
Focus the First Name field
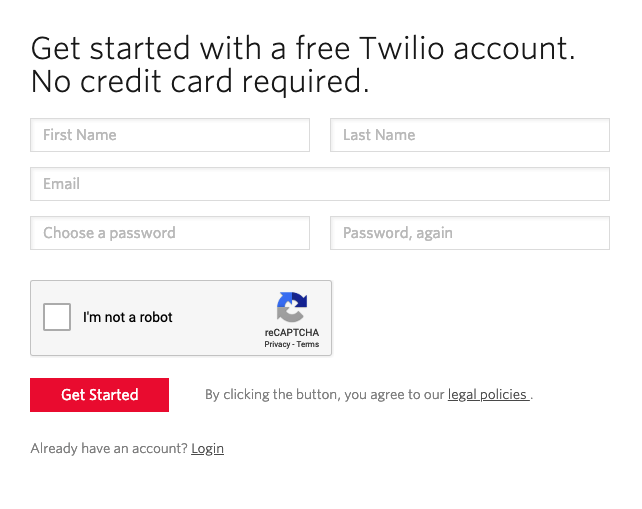point(170,135)
